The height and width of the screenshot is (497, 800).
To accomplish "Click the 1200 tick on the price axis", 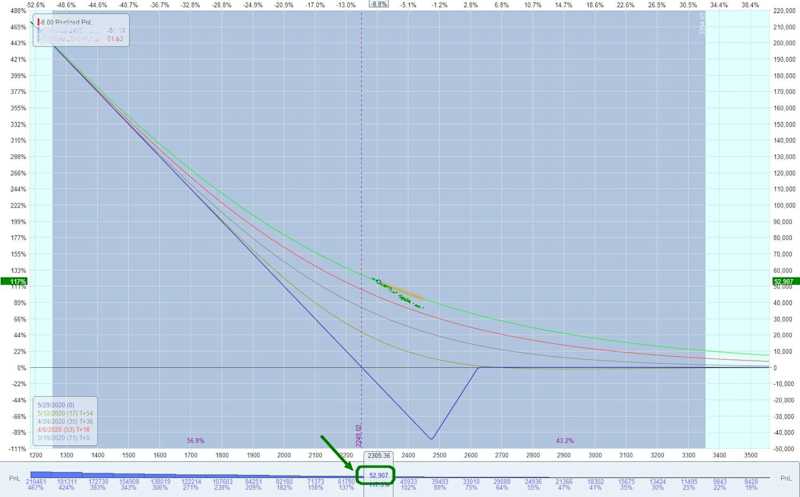I will pyautogui.click(x=36, y=455).
